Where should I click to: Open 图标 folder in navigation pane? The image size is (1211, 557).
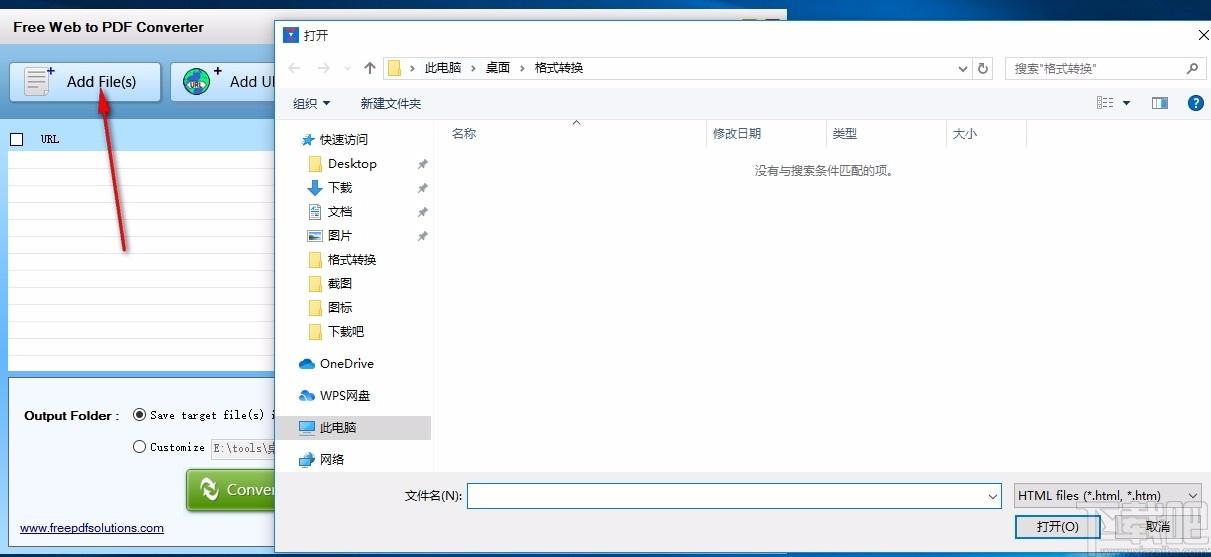tap(340, 308)
